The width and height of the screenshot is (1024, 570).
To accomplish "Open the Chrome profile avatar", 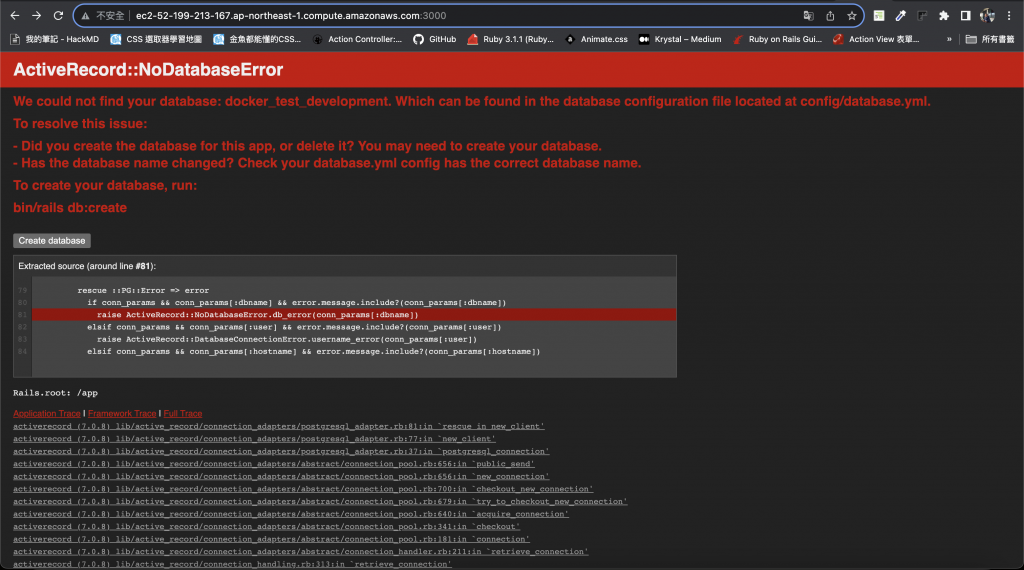I will (987, 16).
